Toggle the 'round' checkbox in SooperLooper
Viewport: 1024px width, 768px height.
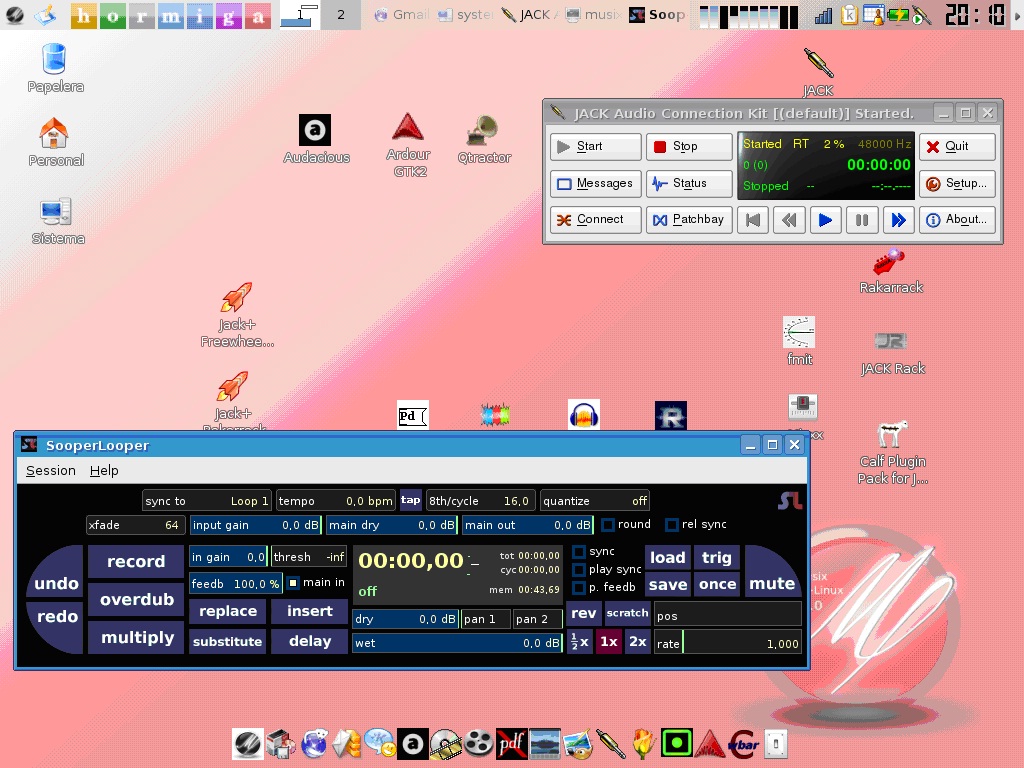pos(608,524)
